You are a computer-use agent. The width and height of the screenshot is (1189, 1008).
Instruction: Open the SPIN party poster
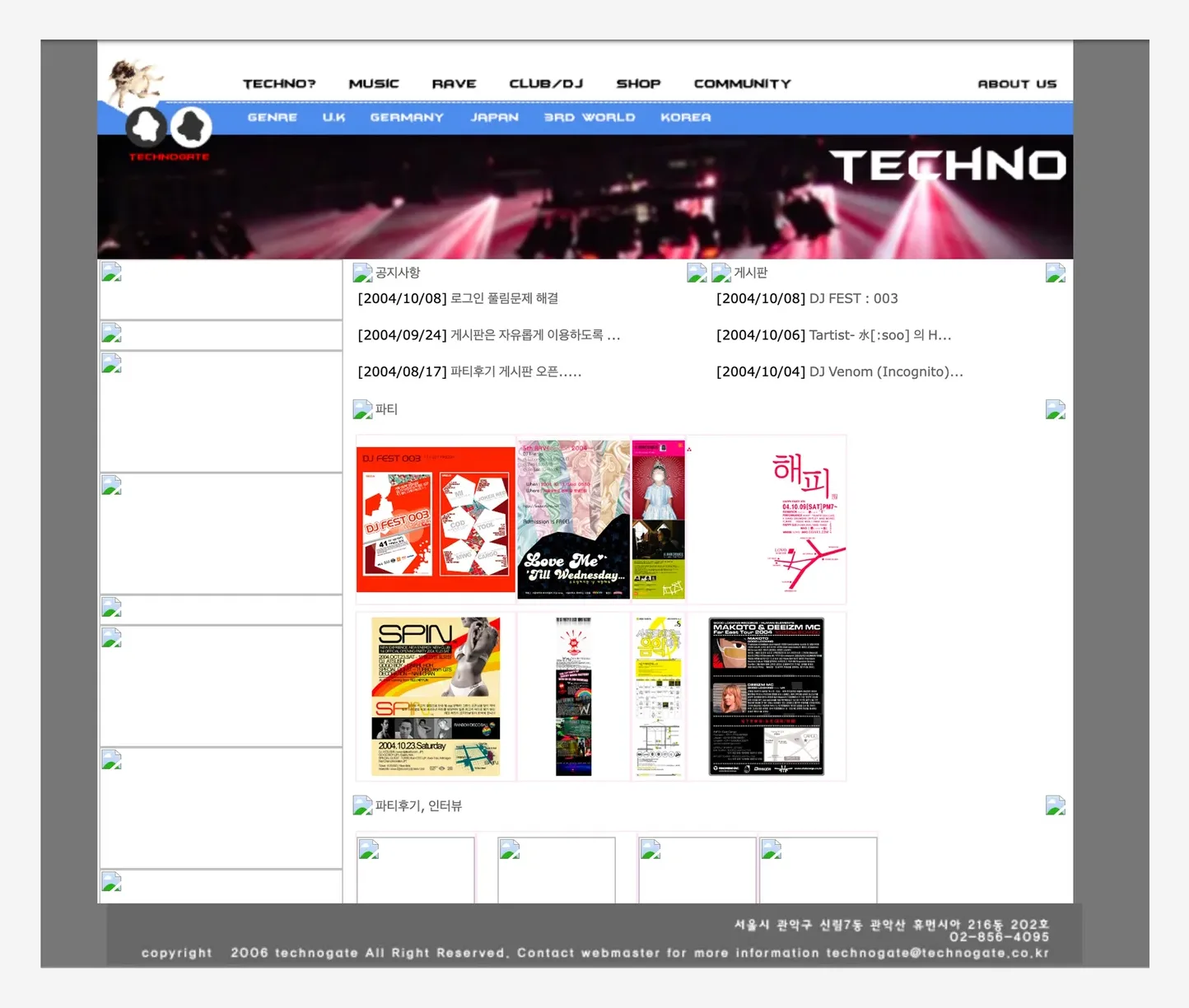436,696
